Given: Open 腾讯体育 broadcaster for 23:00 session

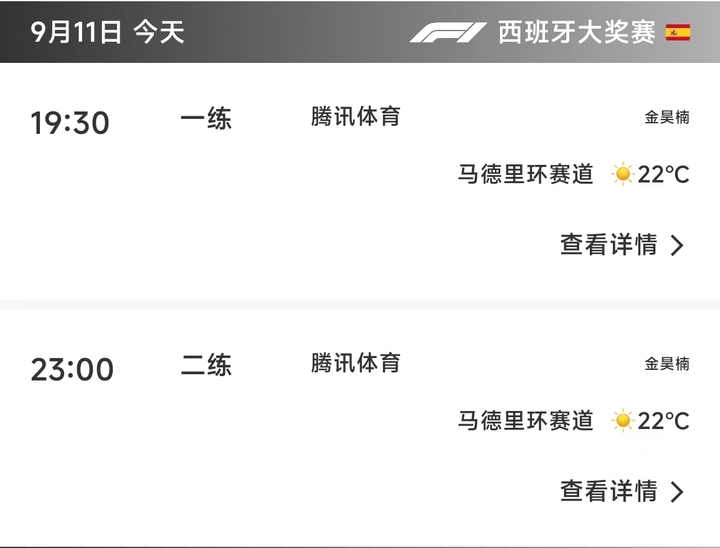Looking at the screenshot, I should click(355, 363).
